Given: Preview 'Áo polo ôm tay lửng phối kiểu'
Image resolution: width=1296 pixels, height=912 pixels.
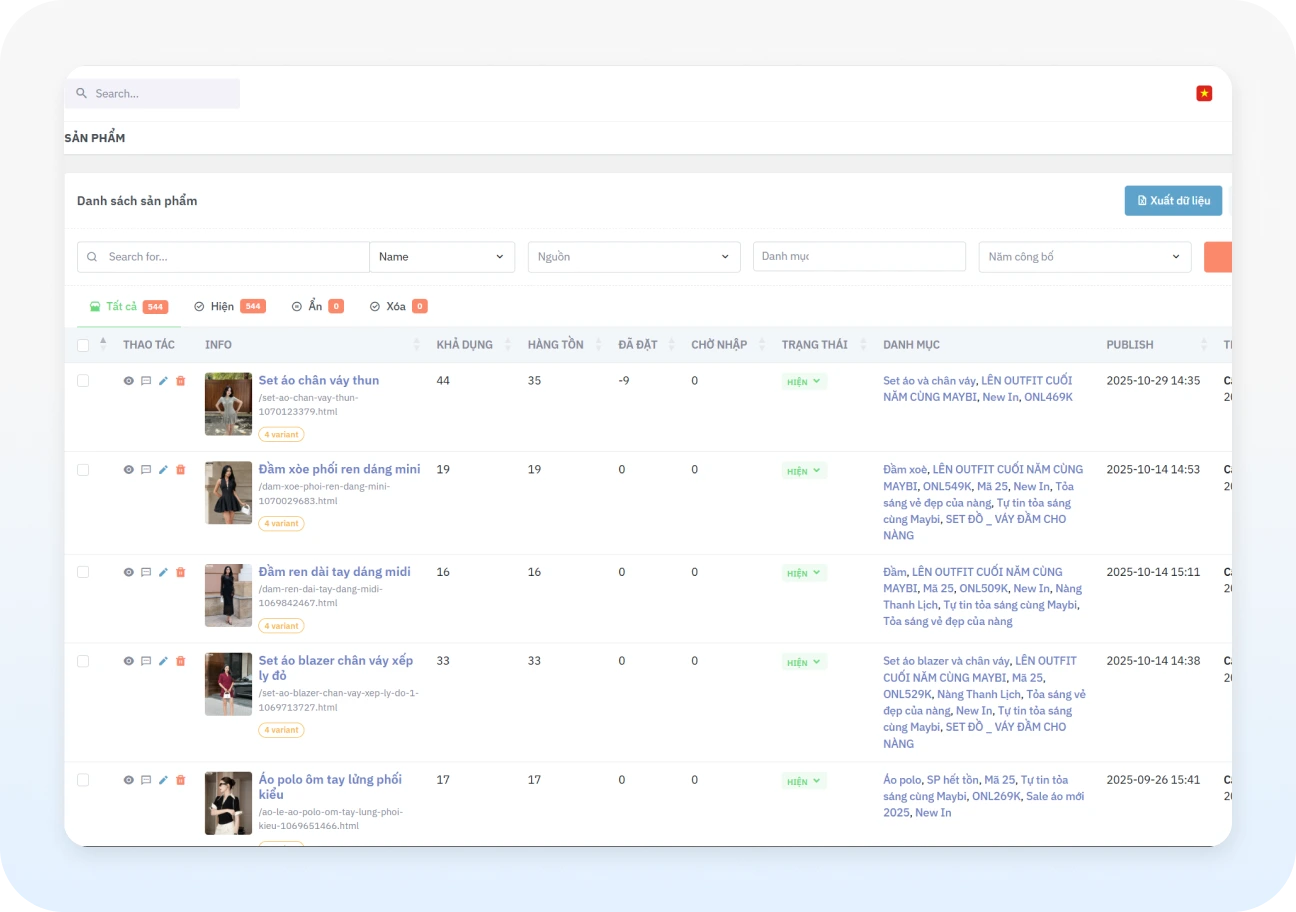Looking at the screenshot, I should tap(128, 780).
